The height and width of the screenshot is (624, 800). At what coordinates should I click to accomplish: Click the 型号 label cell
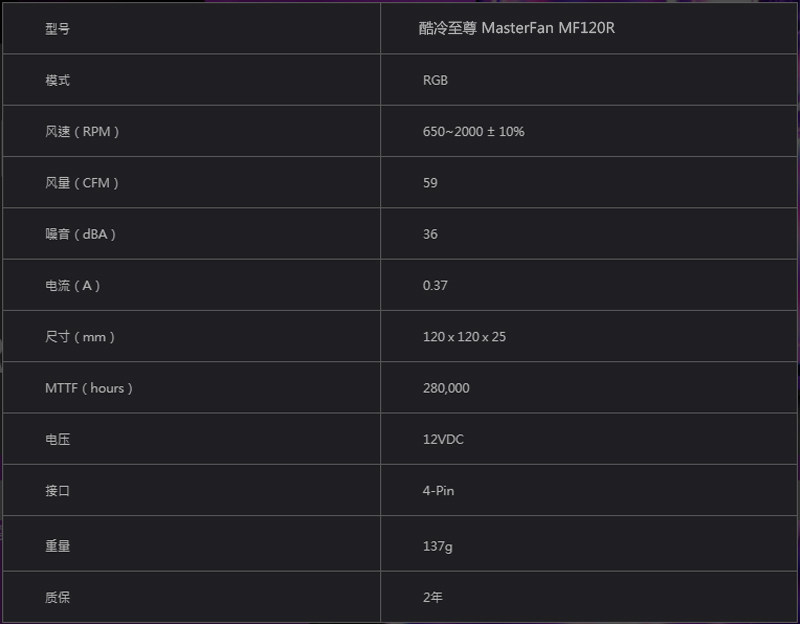pyautogui.click(x=58, y=29)
